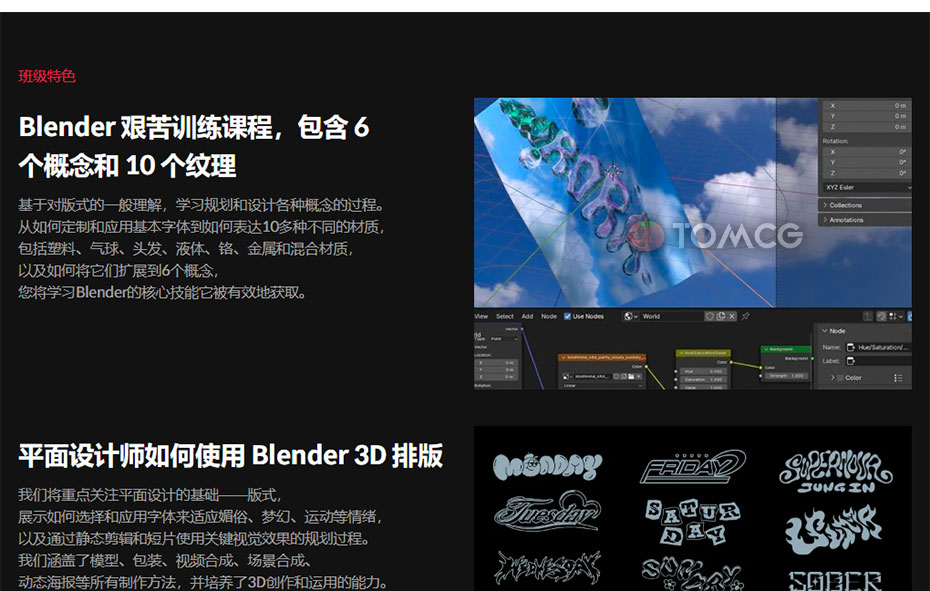
Task: Open the Node menu in node editor
Action: coord(549,316)
